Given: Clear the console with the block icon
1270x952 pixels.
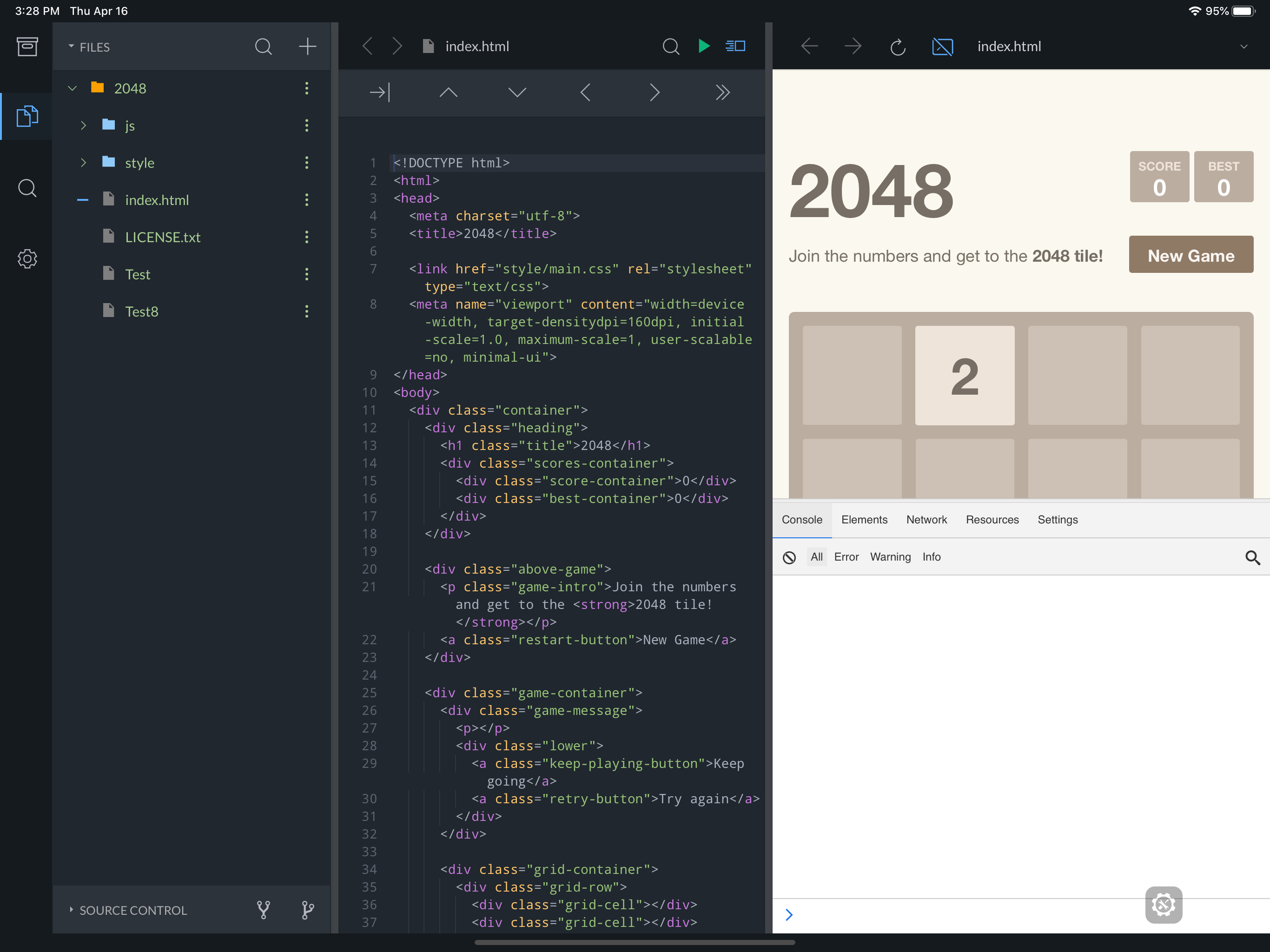Looking at the screenshot, I should click(789, 557).
